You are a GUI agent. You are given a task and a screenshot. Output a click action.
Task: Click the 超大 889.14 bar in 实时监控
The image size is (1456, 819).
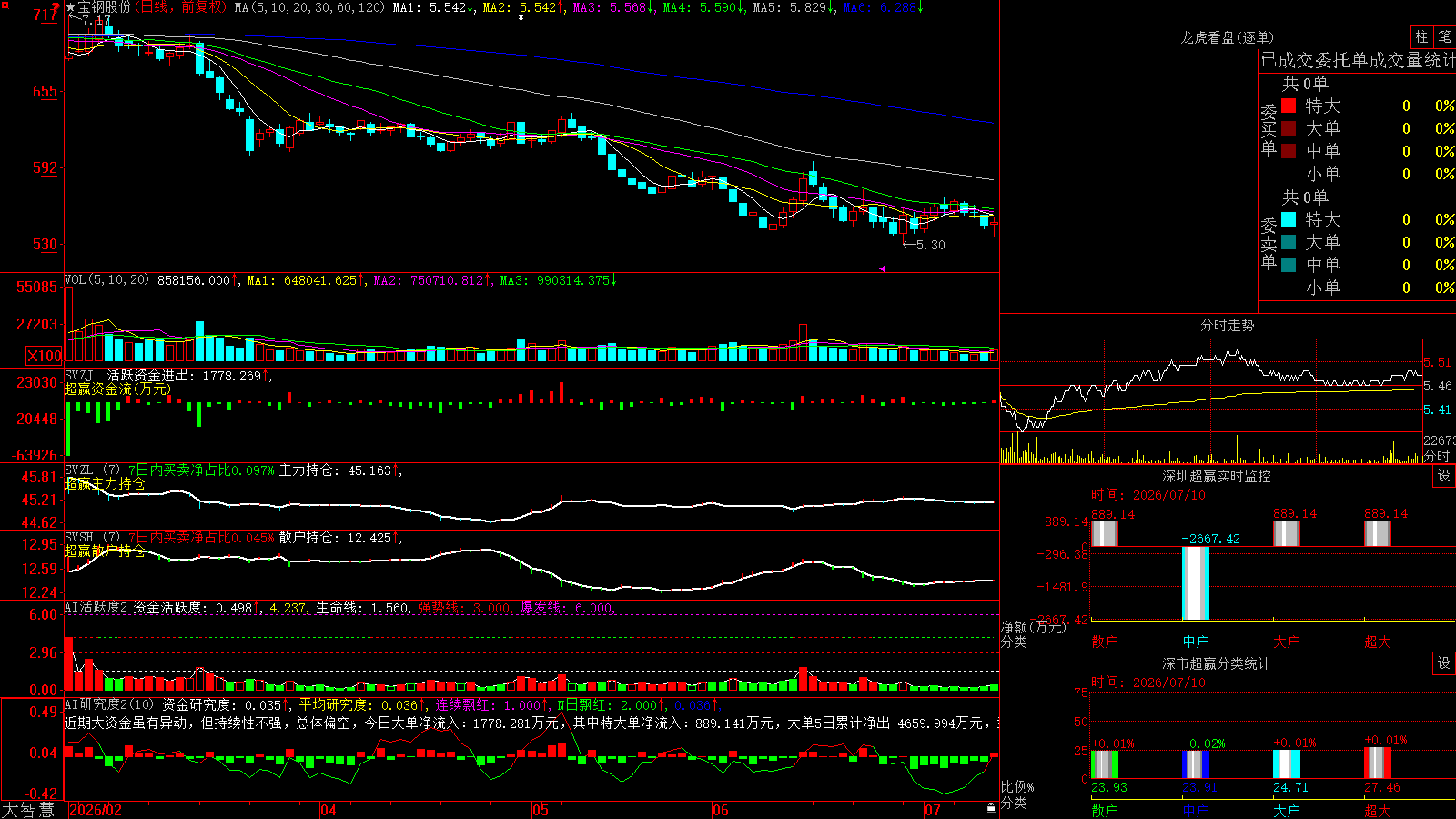[x=1378, y=533]
